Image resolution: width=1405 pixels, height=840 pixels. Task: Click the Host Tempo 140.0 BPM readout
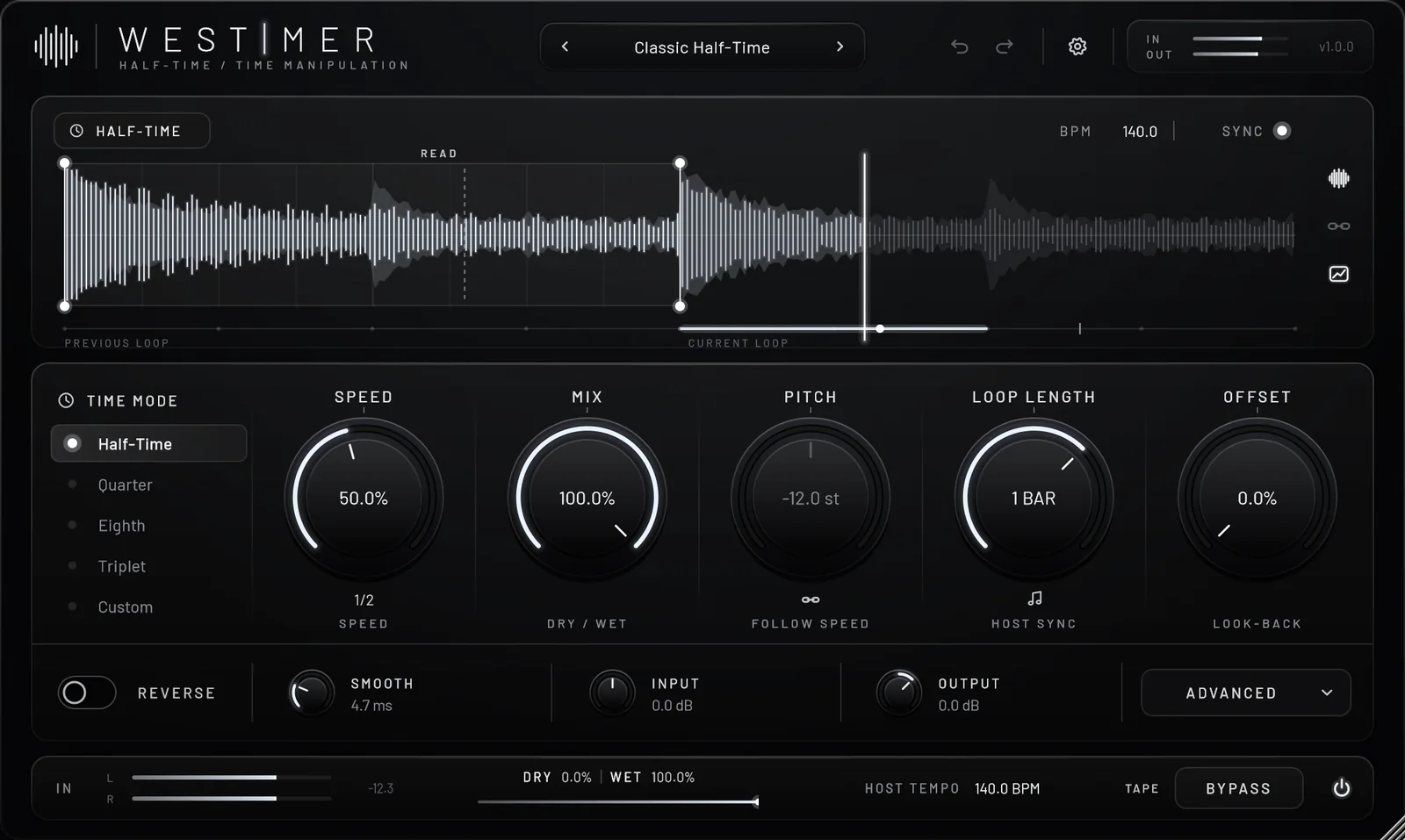1007,788
